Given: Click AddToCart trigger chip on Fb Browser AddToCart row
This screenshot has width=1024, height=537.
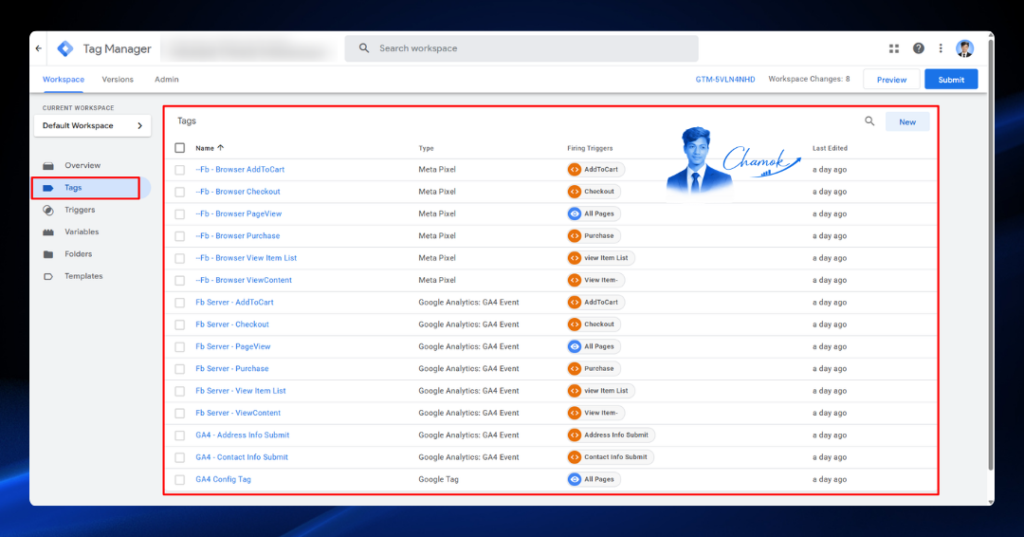Looking at the screenshot, I should point(596,169).
